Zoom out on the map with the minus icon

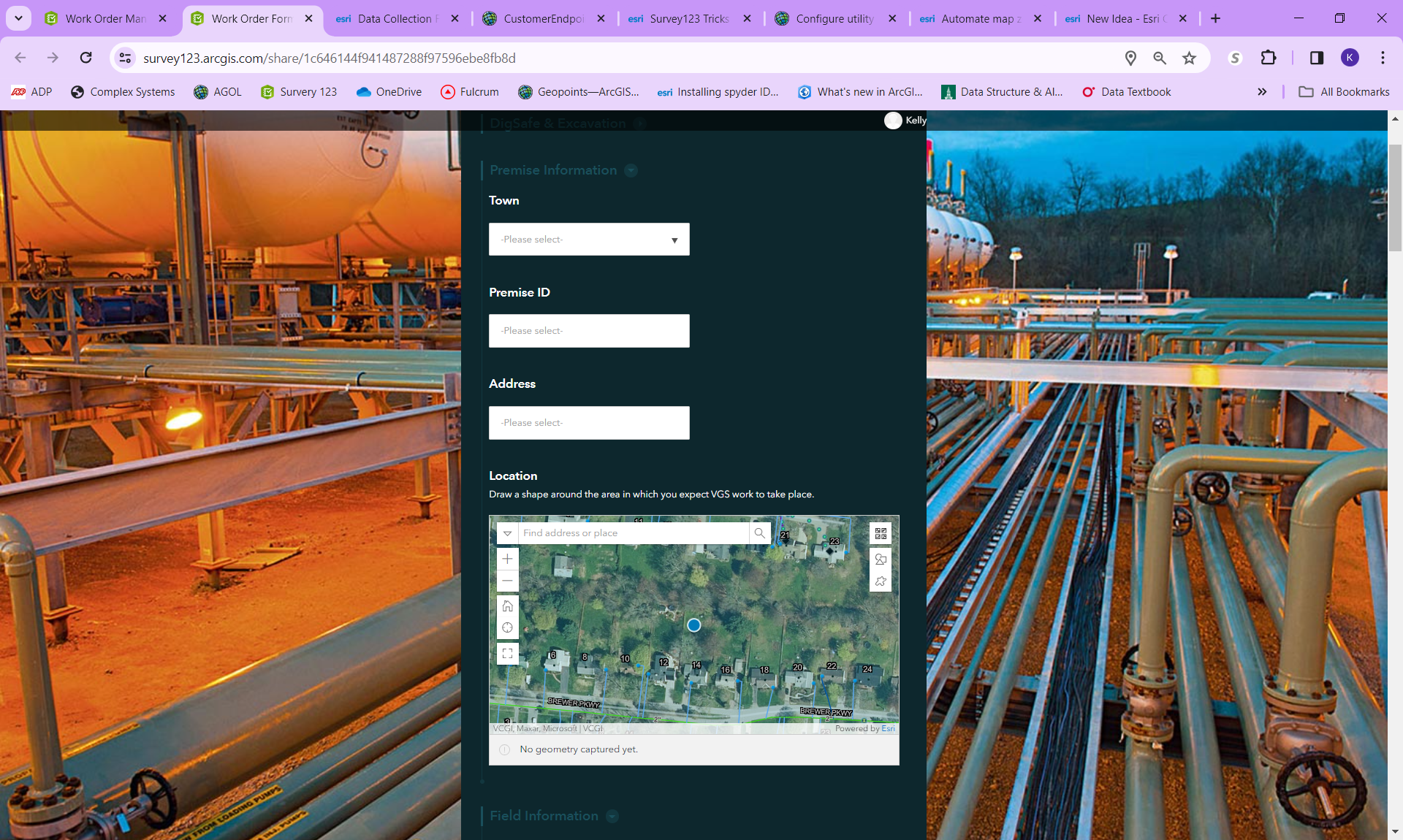pos(507,581)
